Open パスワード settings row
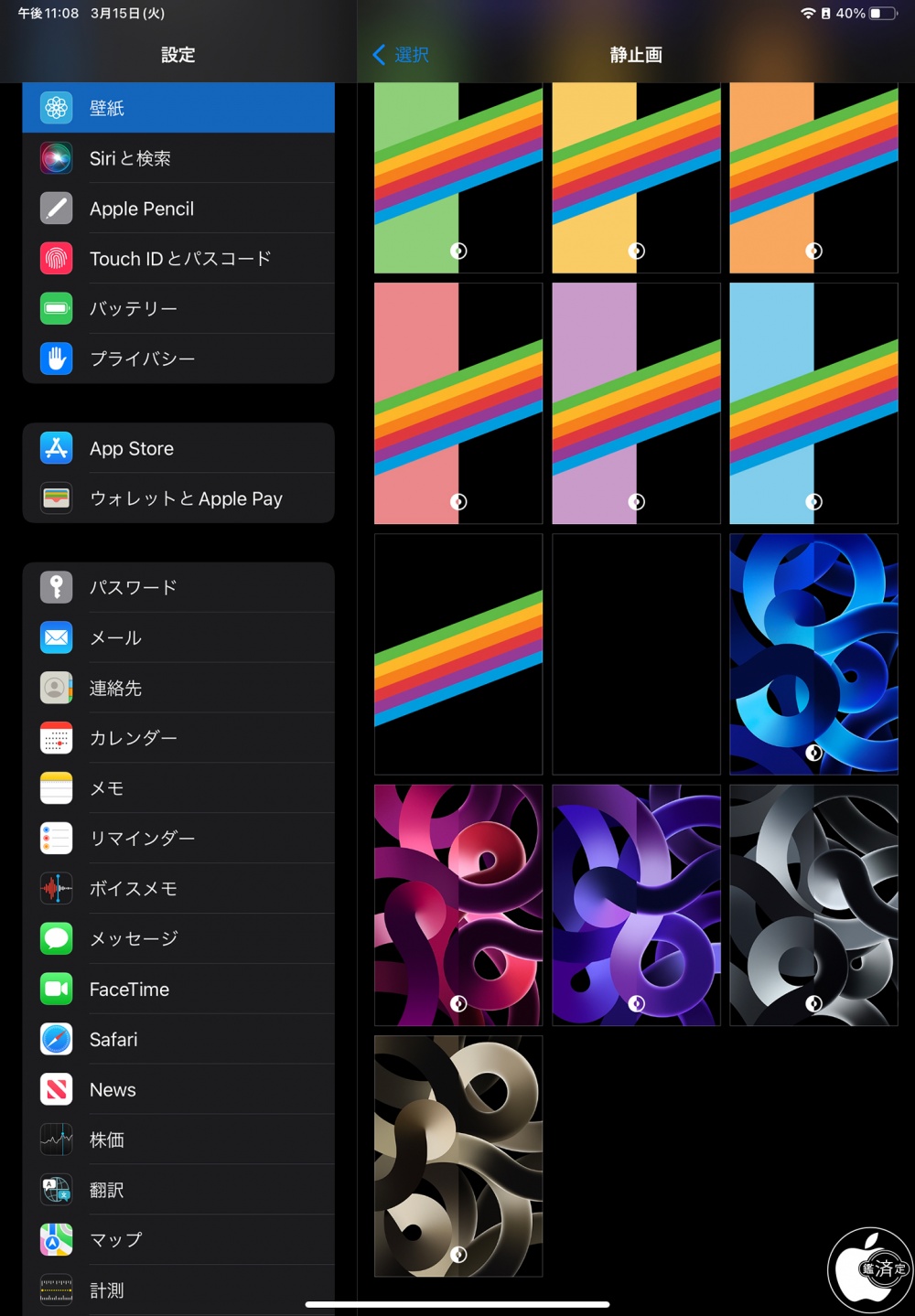 point(178,587)
